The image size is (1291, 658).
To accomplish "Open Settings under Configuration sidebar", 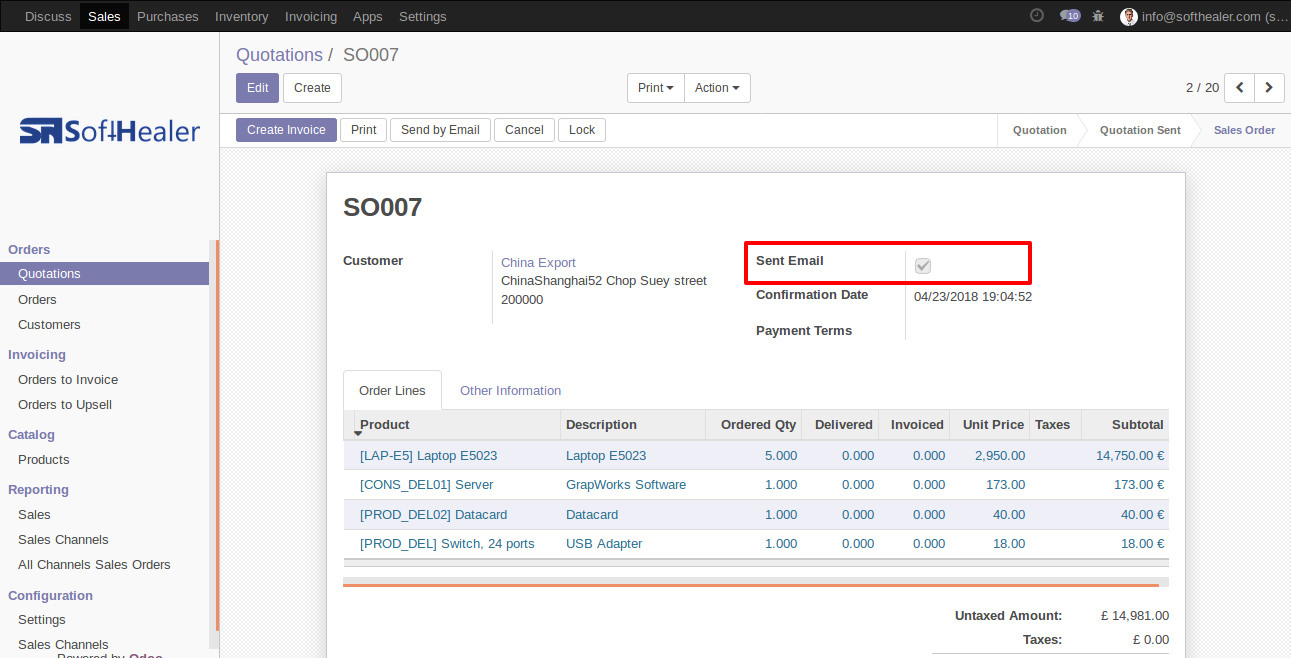I will coord(42,619).
